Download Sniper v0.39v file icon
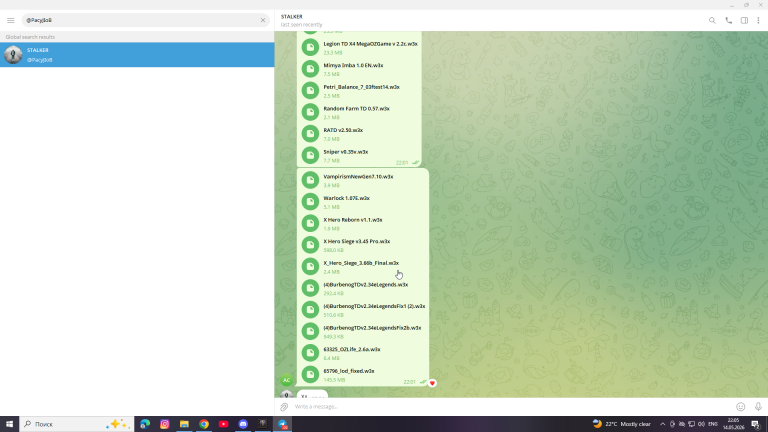 310,155
